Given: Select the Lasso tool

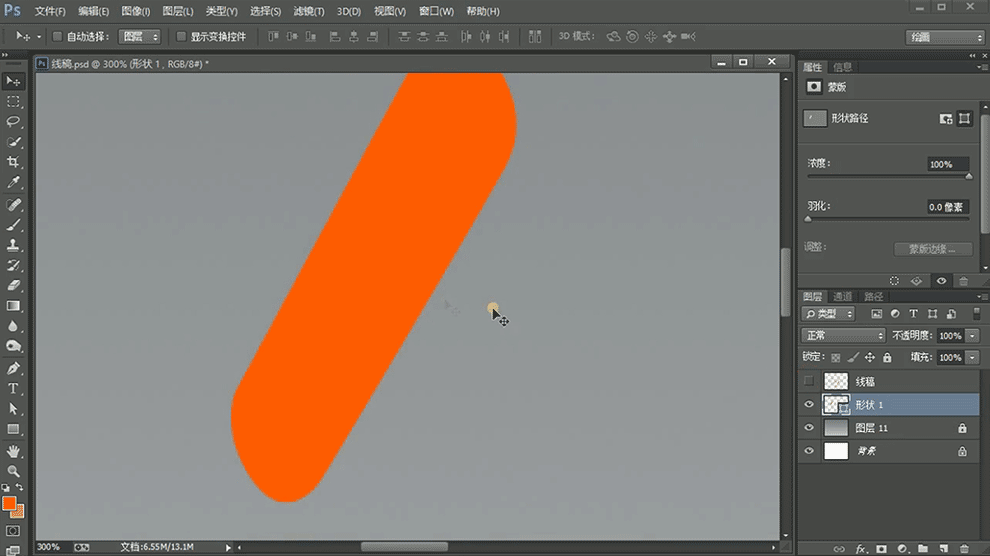Looking at the screenshot, I should point(13,122).
